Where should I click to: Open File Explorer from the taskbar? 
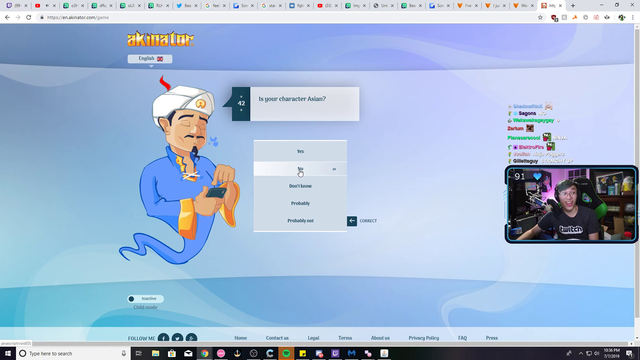(x=156, y=353)
